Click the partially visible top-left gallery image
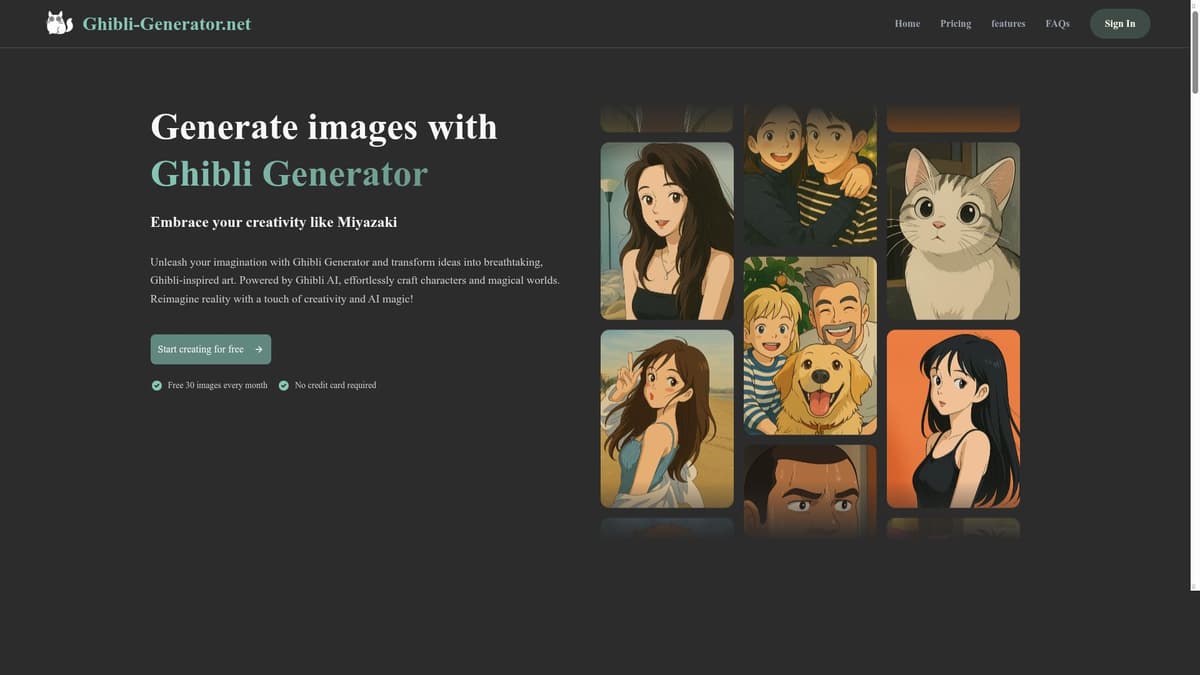 [x=667, y=117]
